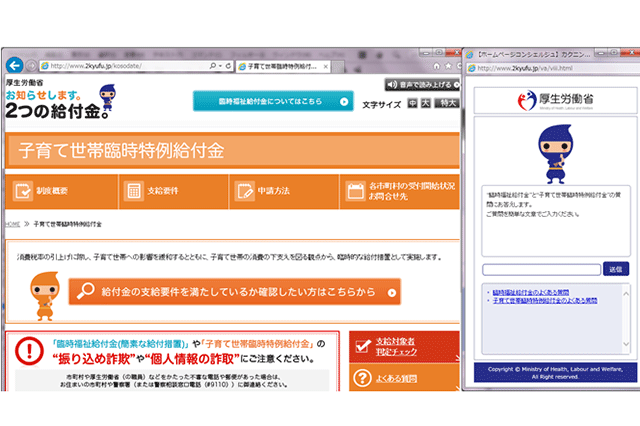Screen dimensions: 640x426
Task: Click the refresh icon in address bar
Action: (x=228, y=66)
